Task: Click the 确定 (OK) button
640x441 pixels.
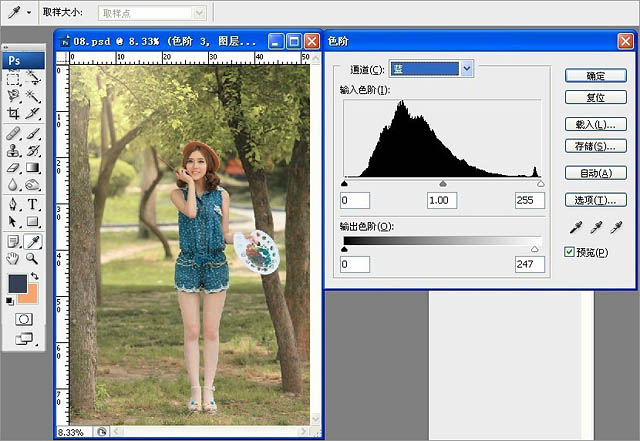Action: pyautogui.click(x=595, y=75)
